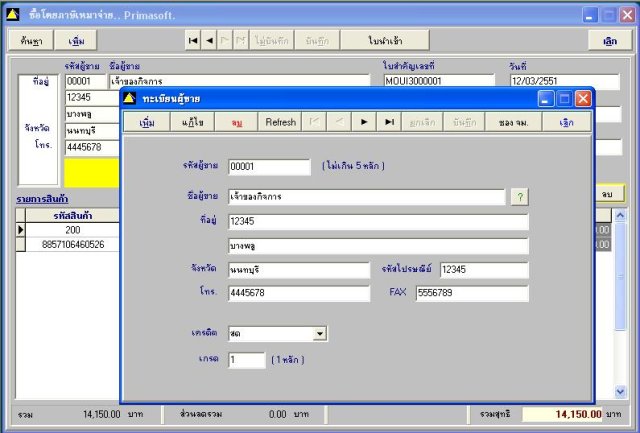This screenshot has width=640, height=433.
Task: Click the รหัสผู้ขาย field in the dialog
Action: point(269,167)
